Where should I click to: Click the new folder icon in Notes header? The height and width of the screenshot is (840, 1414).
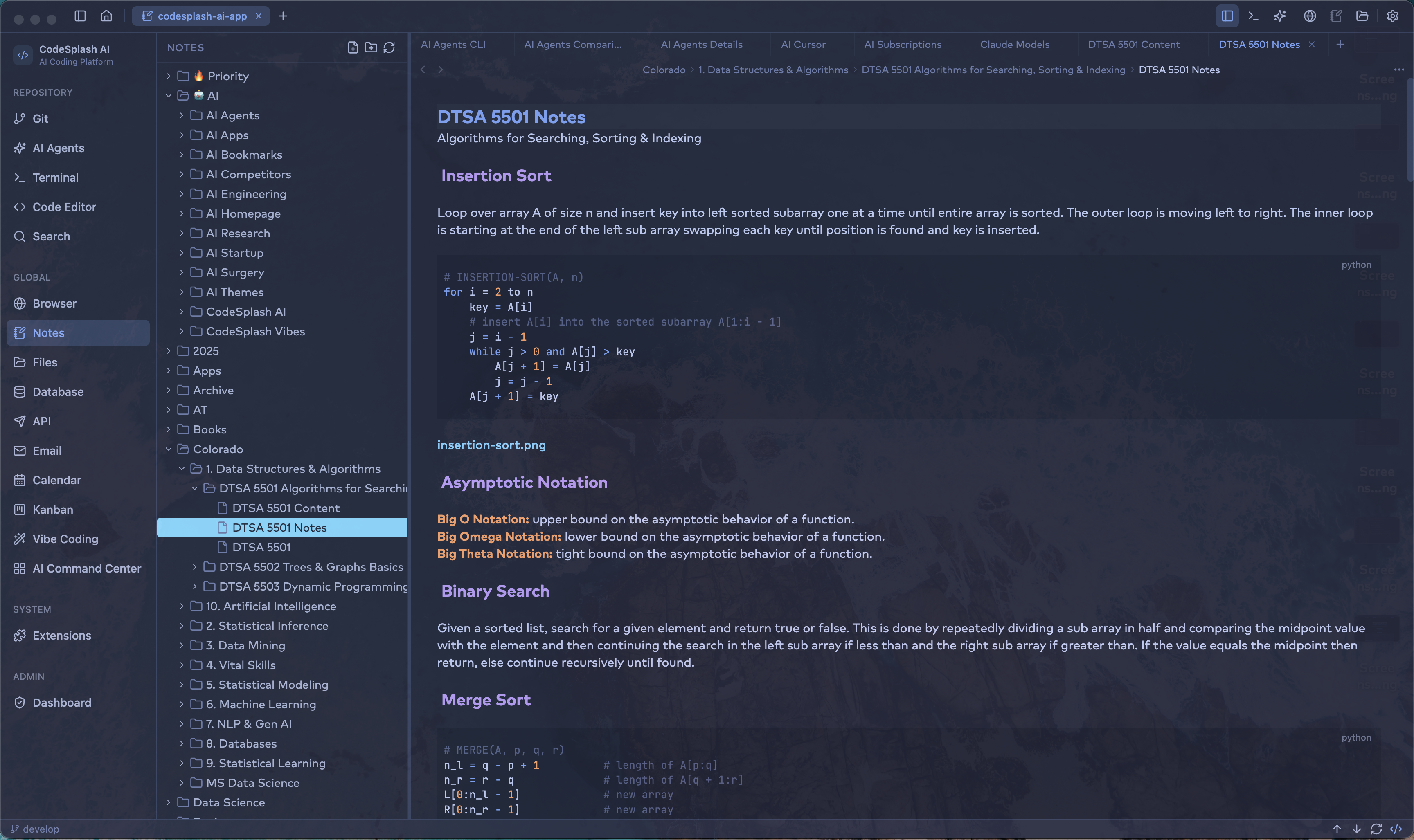371,47
